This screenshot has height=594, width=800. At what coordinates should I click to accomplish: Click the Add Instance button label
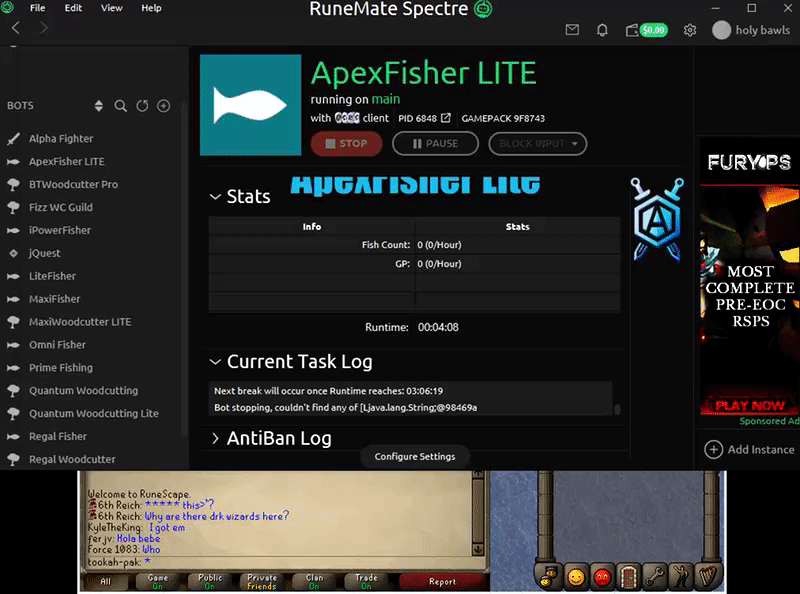click(x=761, y=450)
